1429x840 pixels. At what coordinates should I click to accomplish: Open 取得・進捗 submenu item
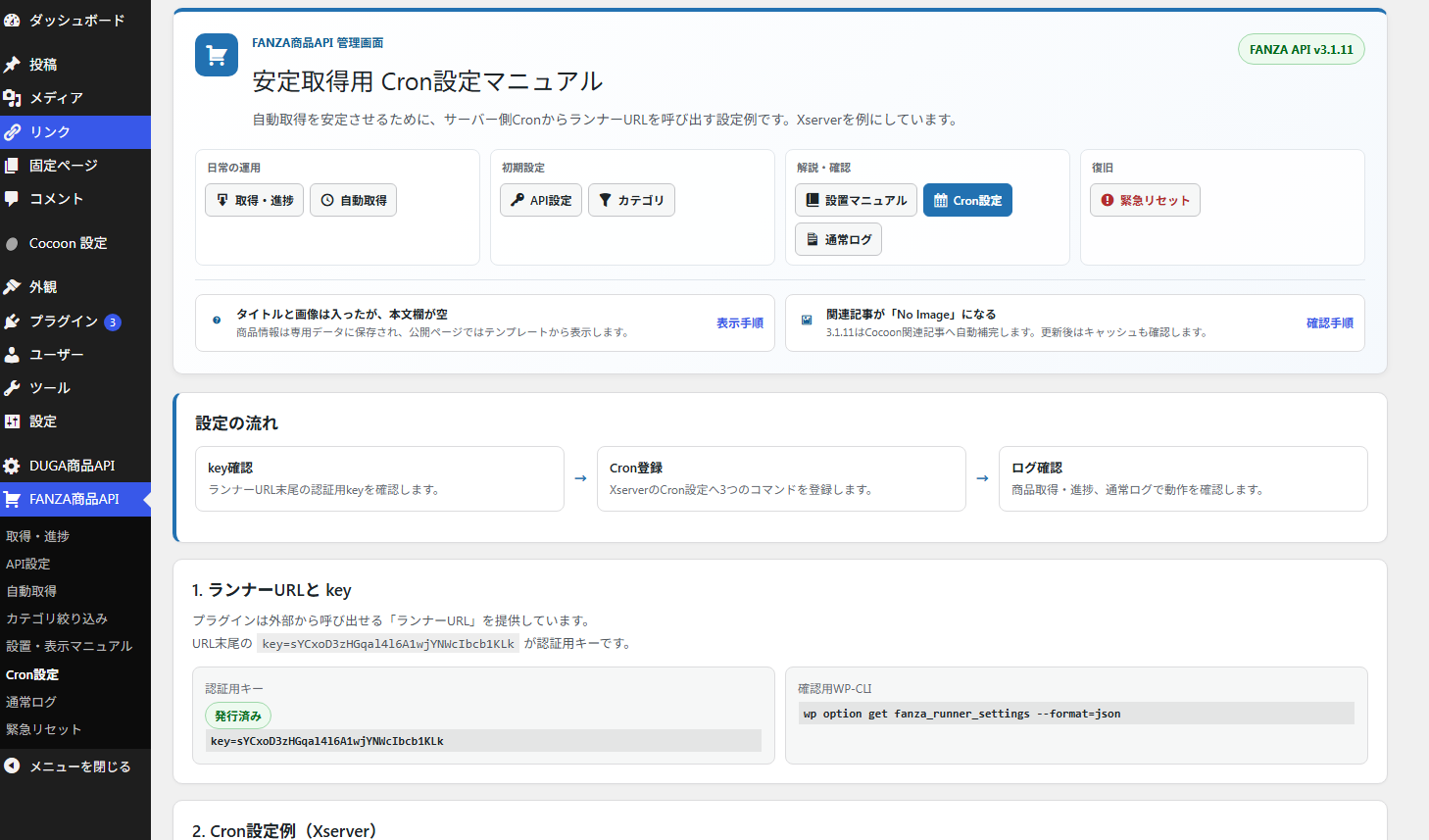(75, 536)
